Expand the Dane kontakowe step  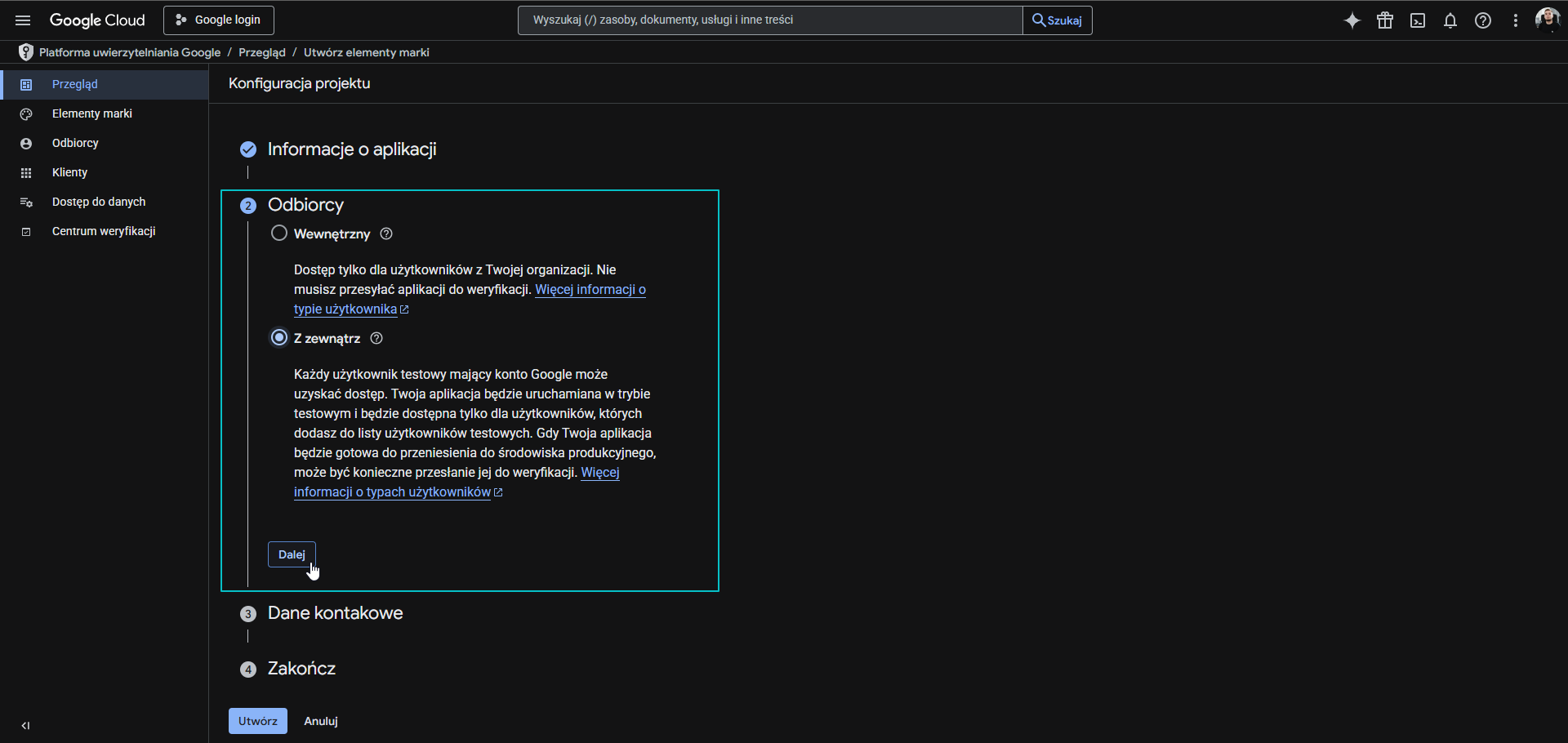coord(335,613)
